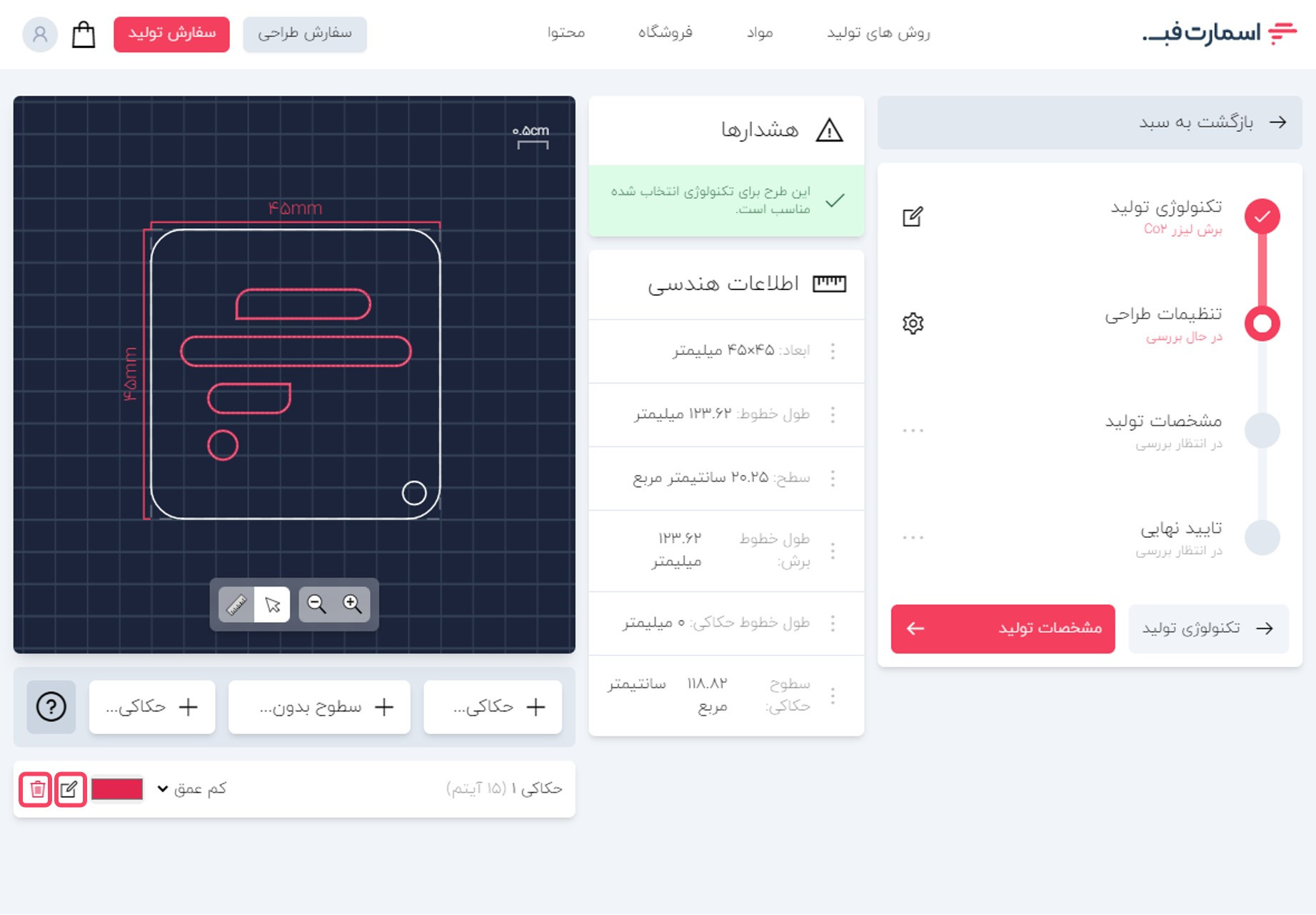Open the محتوا menu item
Screen dimensions: 1316x915
click(566, 33)
